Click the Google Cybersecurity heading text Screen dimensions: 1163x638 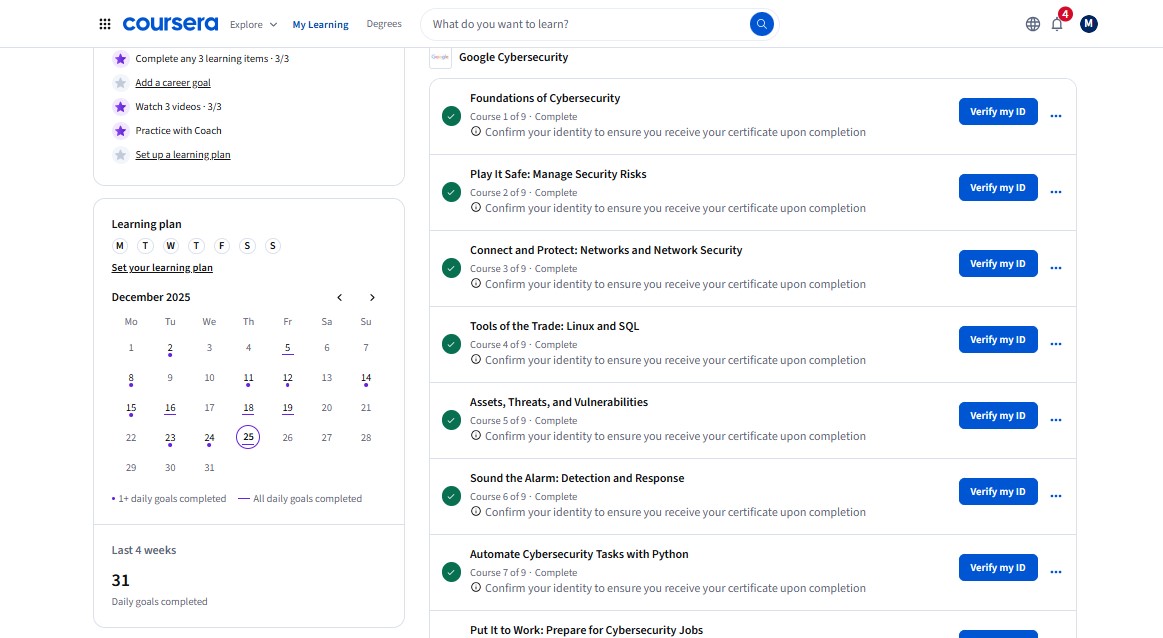(513, 57)
